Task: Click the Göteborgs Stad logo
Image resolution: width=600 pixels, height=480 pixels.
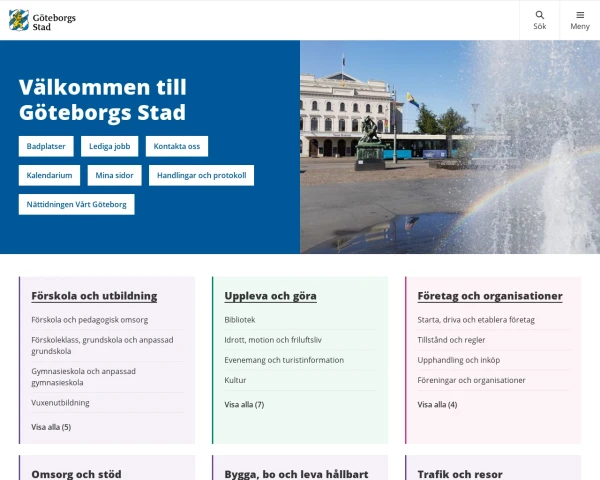Action: point(42,20)
